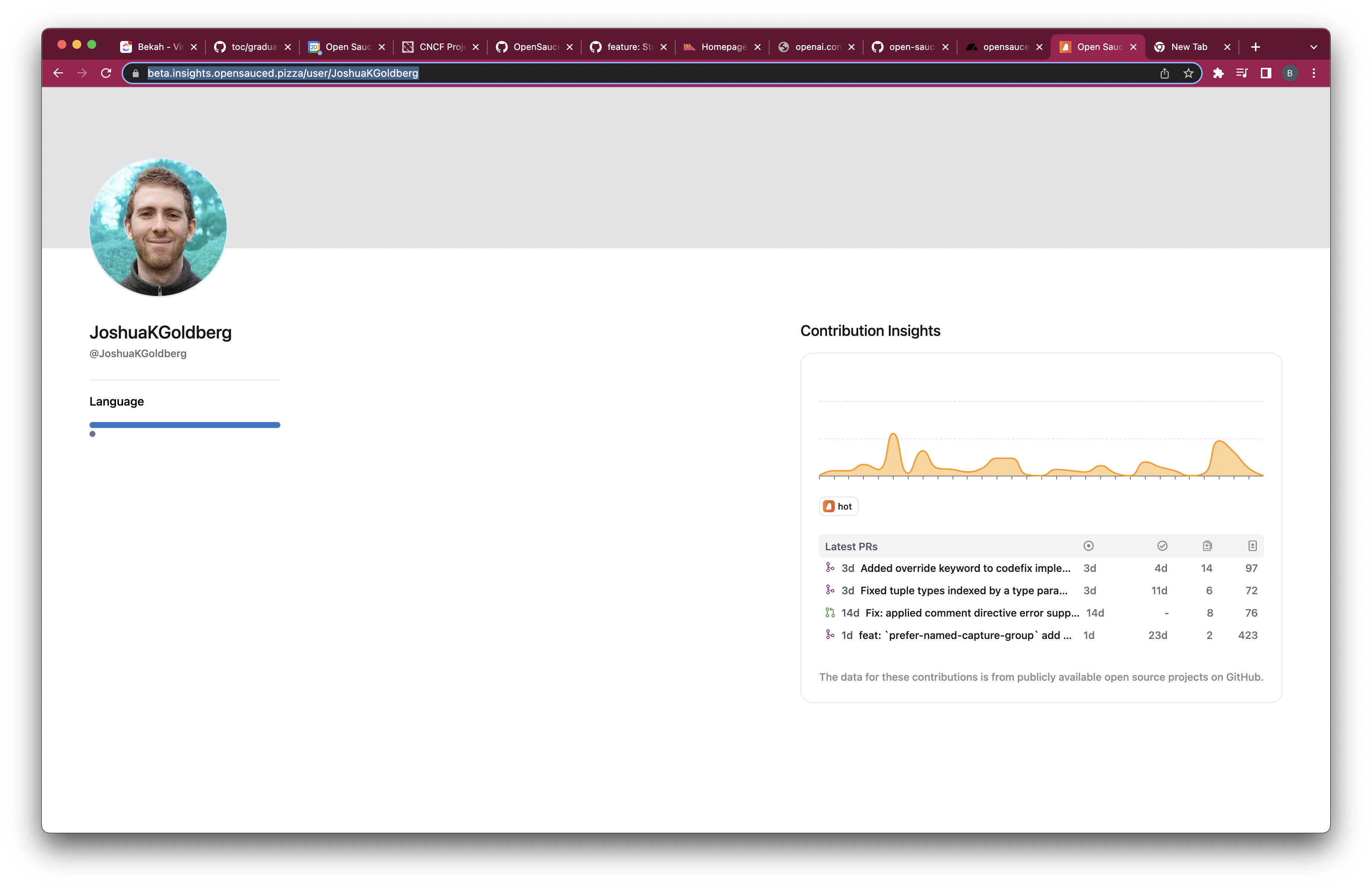Open Chrome's three-dot menu
The height and width of the screenshot is (888, 1372).
1314,73
